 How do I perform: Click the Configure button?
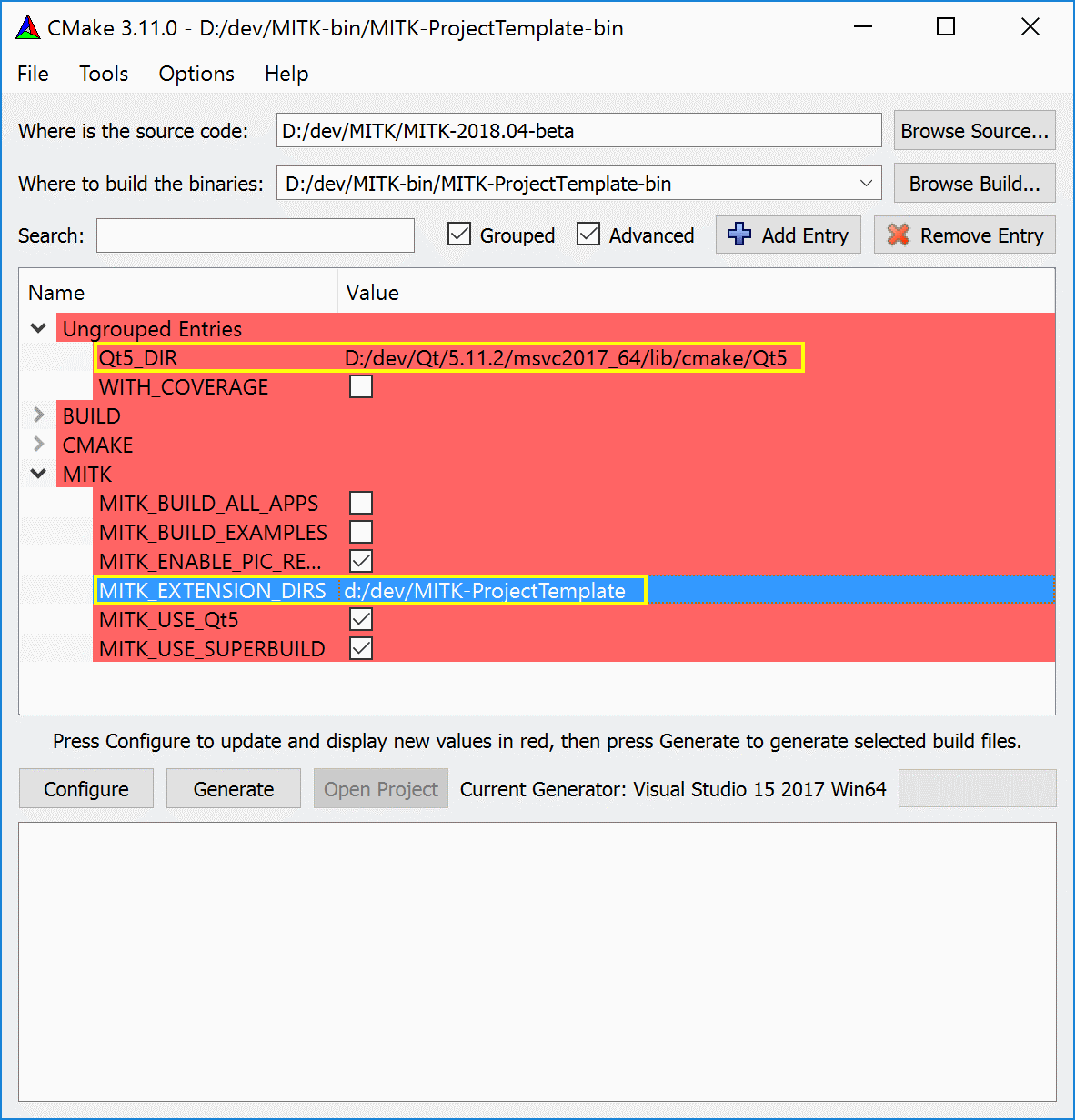[x=86, y=789]
